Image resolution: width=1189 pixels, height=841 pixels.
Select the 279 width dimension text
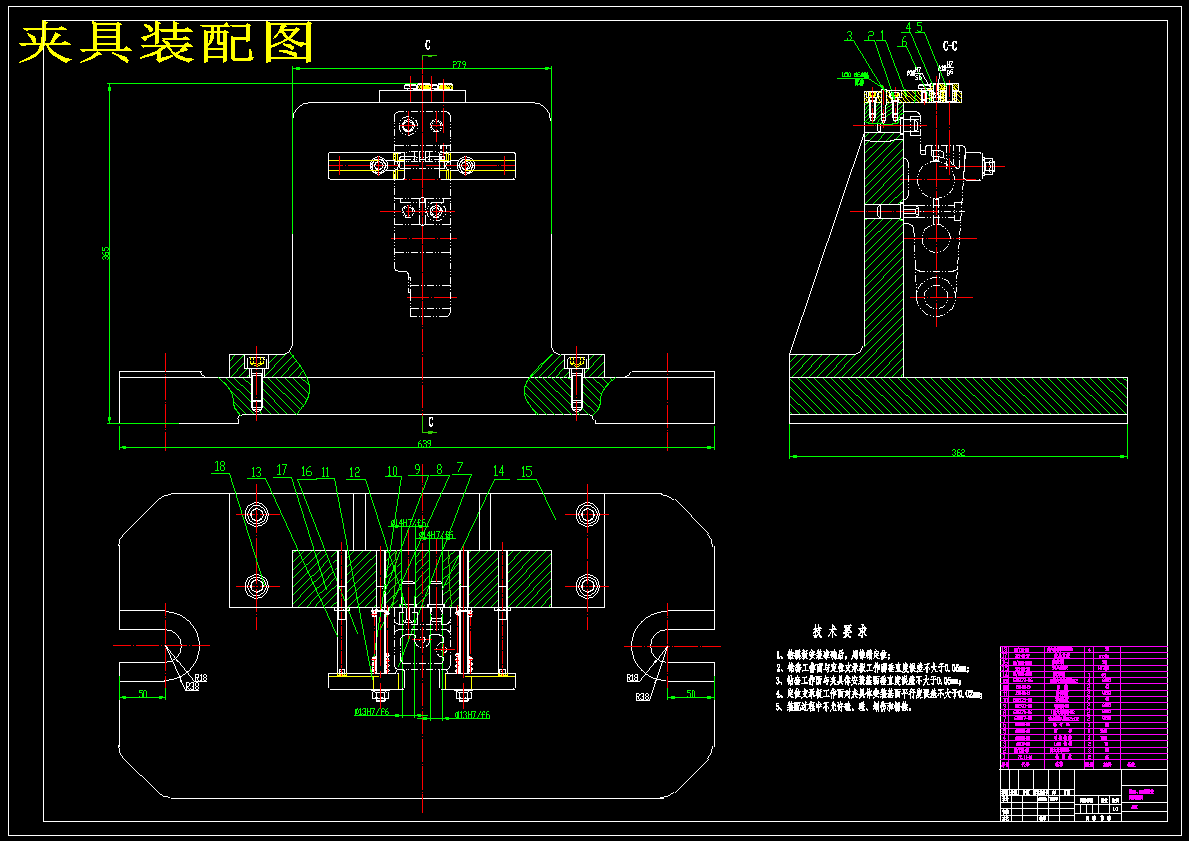(459, 64)
